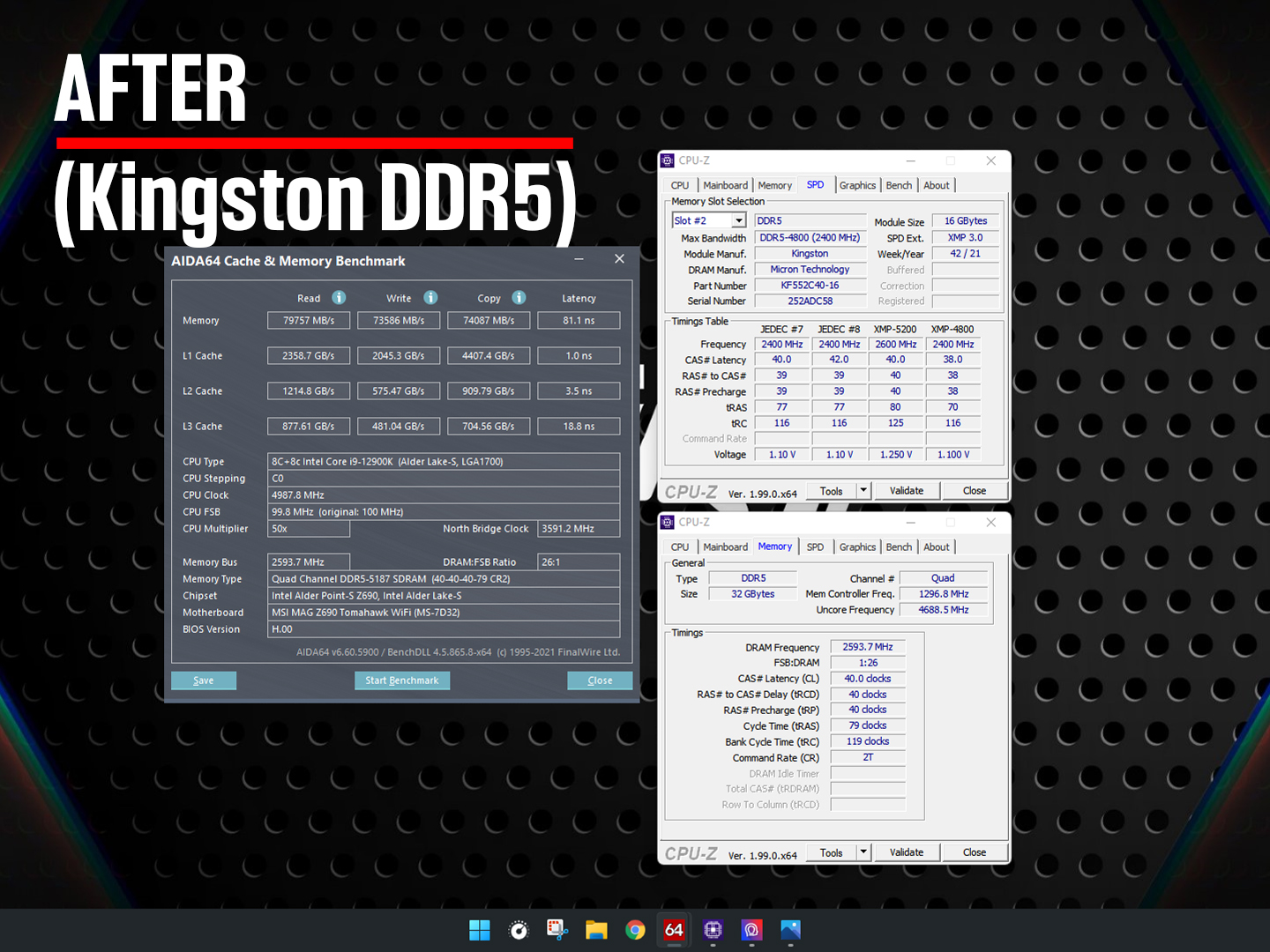Click Close button in upper CPU-Z window

(x=975, y=491)
